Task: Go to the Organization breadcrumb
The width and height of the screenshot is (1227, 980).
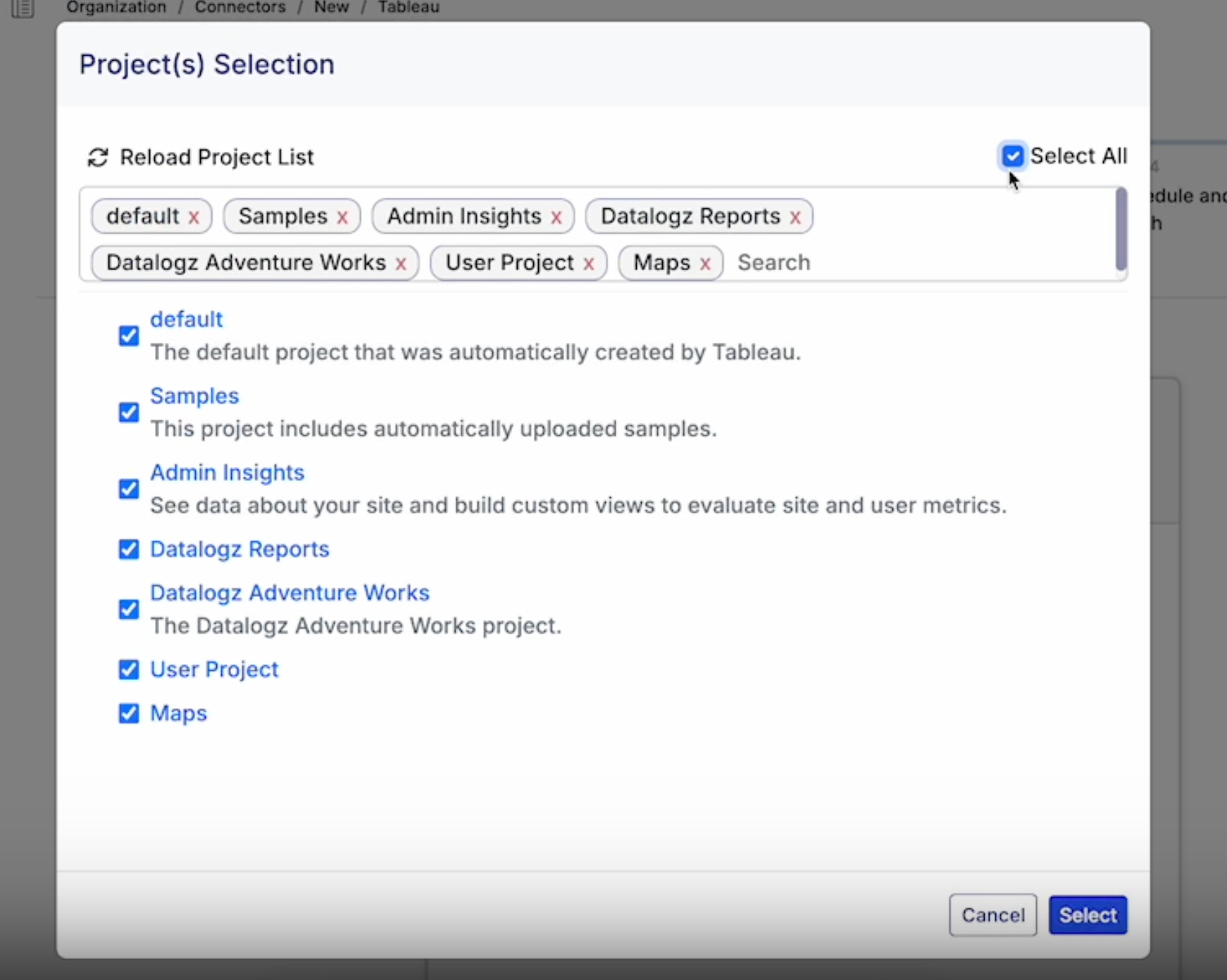Action: tap(116, 7)
